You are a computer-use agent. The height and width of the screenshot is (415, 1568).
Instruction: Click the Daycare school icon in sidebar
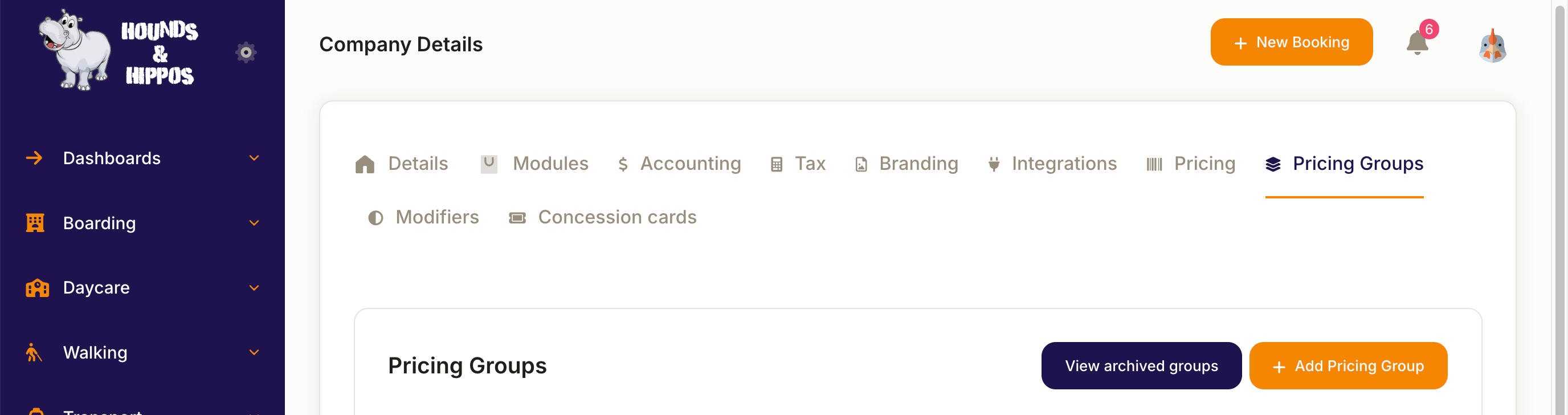[37, 288]
